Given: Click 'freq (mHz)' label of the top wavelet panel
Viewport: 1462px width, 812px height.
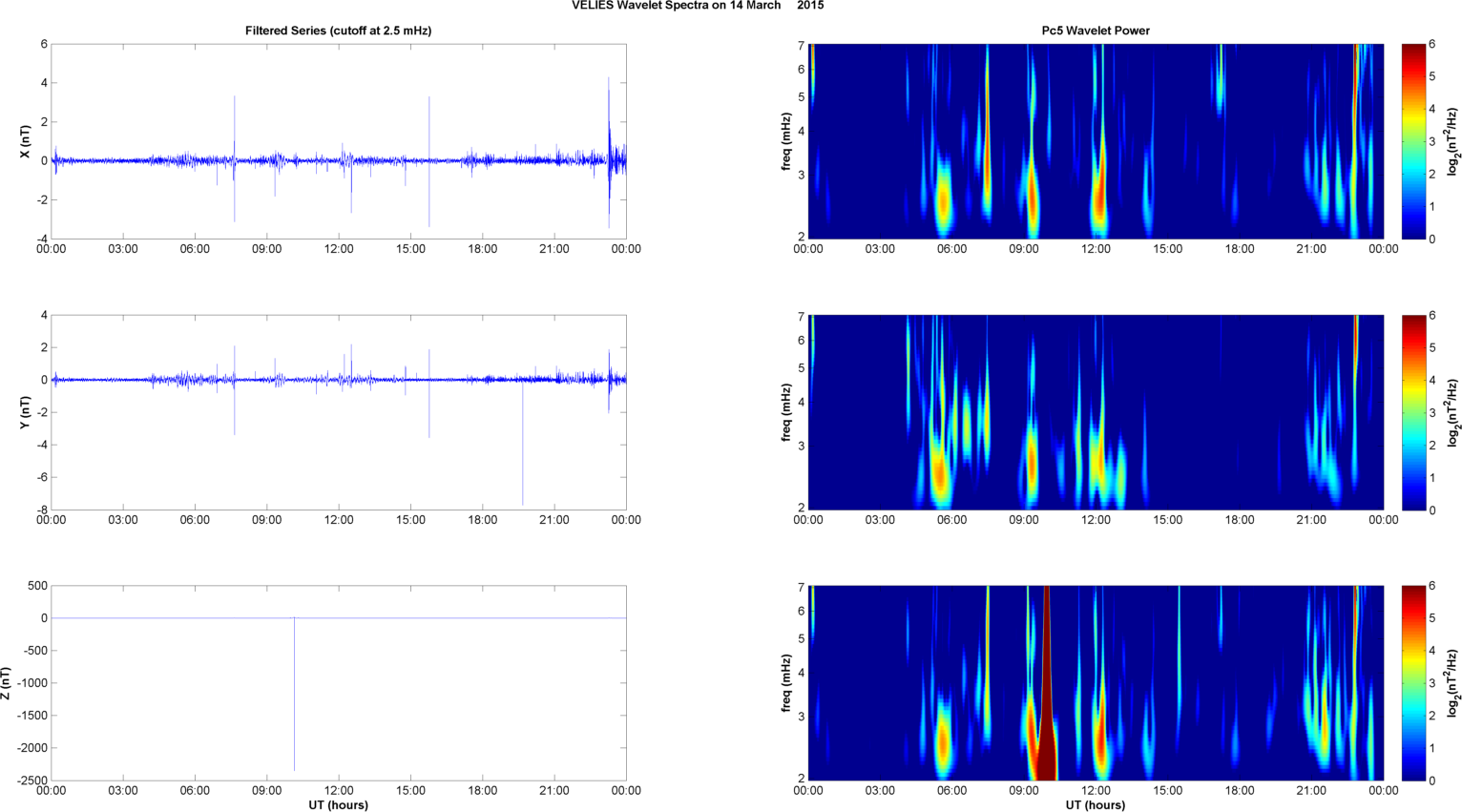Looking at the screenshot, I should pos(785,141).
